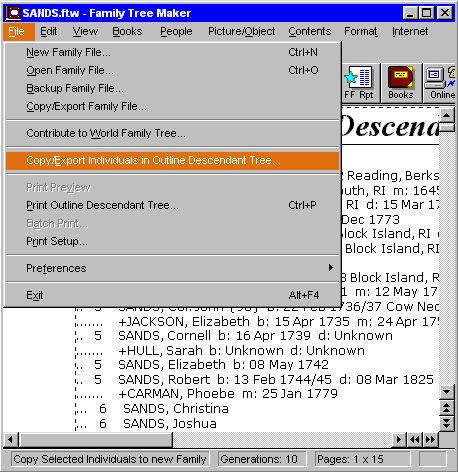Select Copy/Export Individuals in Outline Descendant Tree
This screenshot has width=458, height=472.
tap(172, 160)
